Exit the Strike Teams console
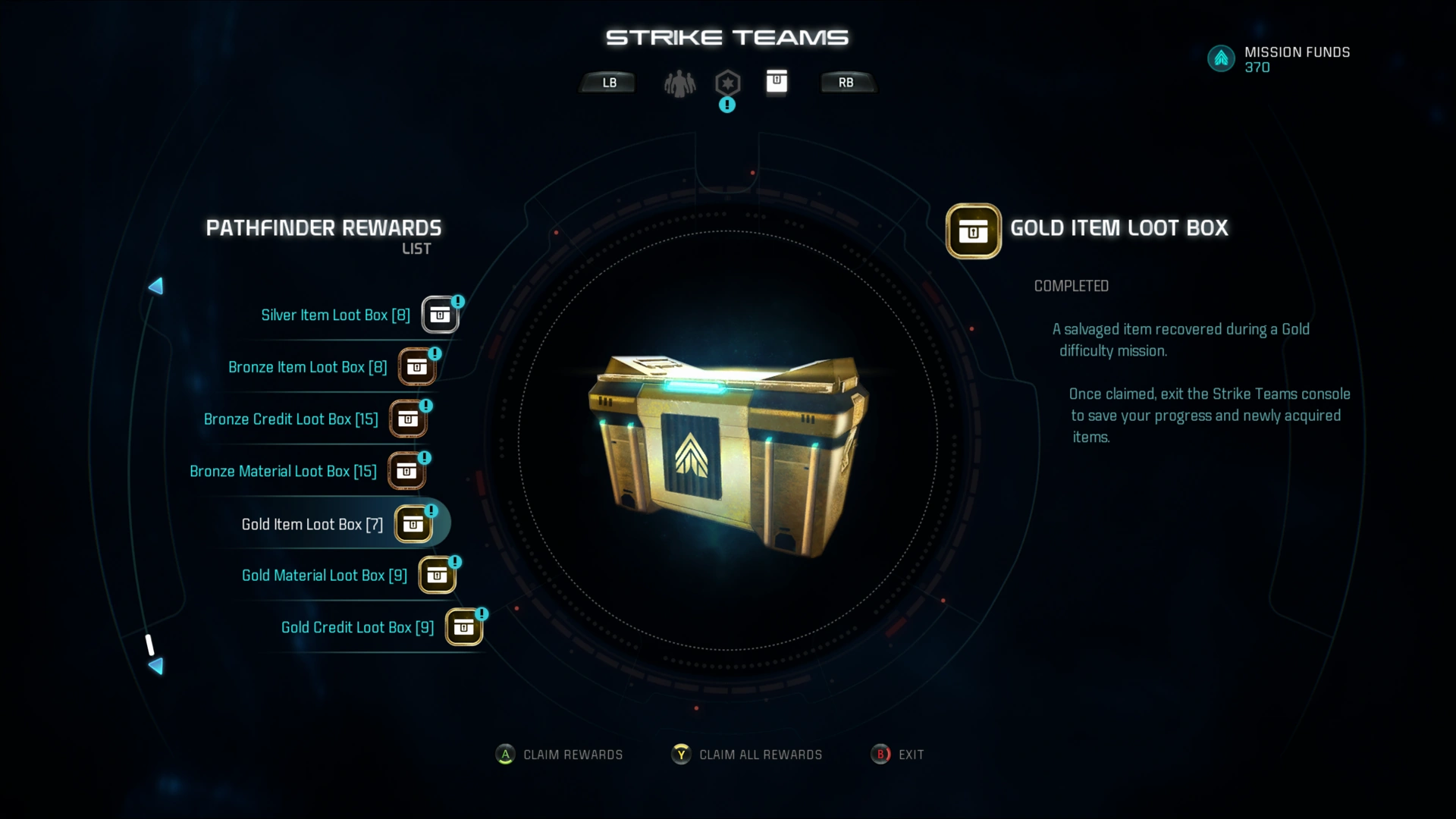 pos(898,755)
